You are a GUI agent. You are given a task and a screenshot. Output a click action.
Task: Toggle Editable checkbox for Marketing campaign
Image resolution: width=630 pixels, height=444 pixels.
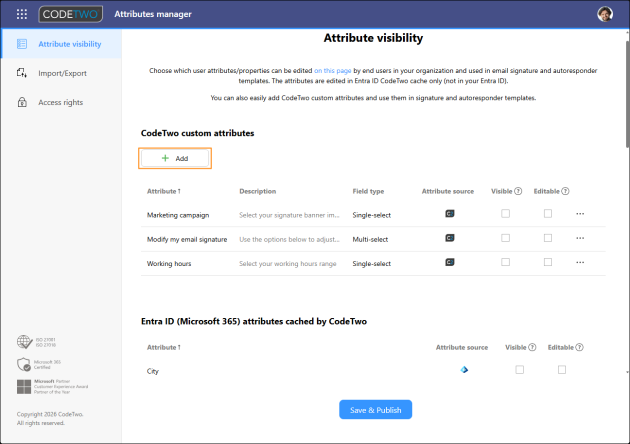pos(548,213)
